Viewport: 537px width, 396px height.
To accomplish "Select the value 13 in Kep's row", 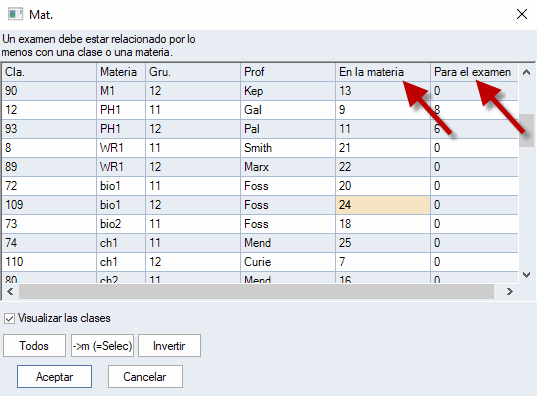I will pos(383,91).
